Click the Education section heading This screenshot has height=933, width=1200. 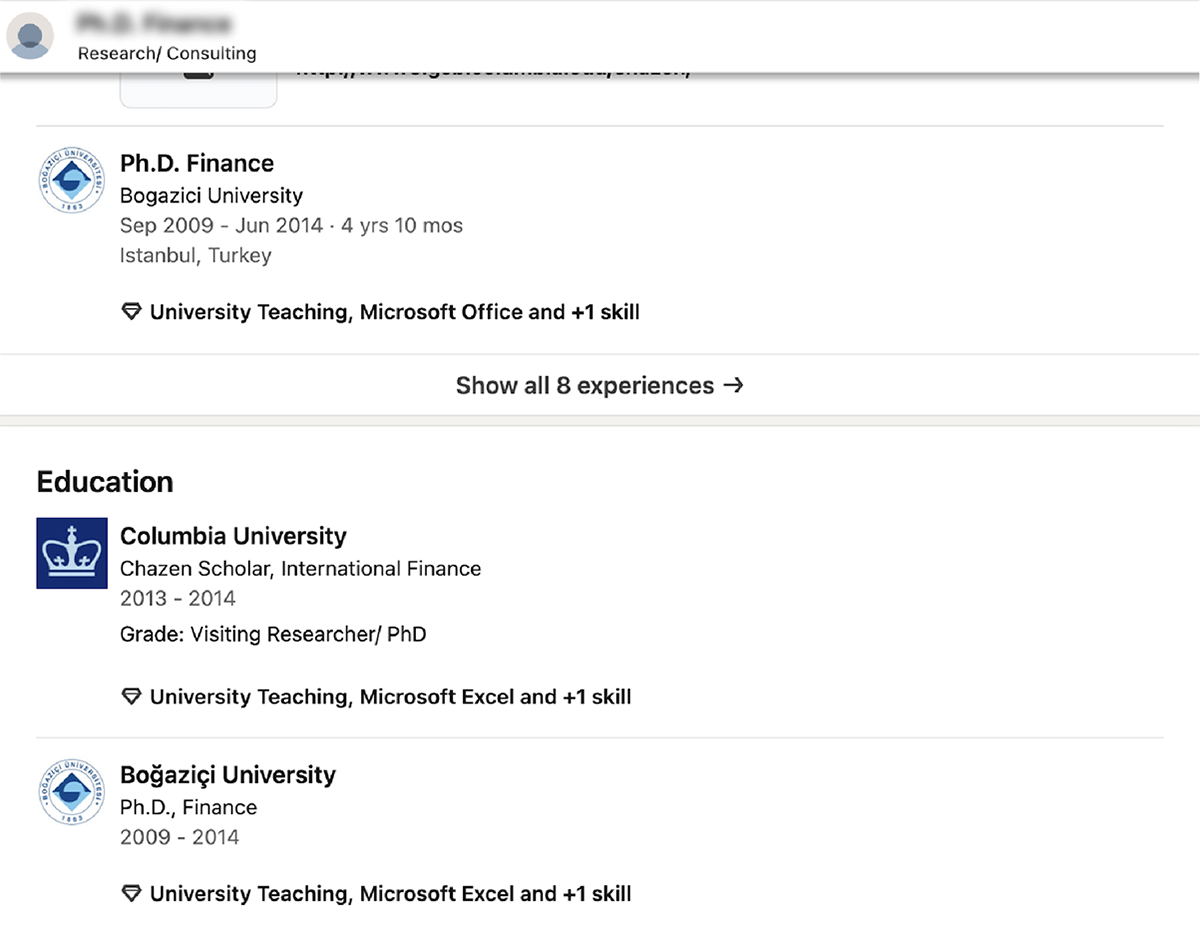tap(105, 482)
